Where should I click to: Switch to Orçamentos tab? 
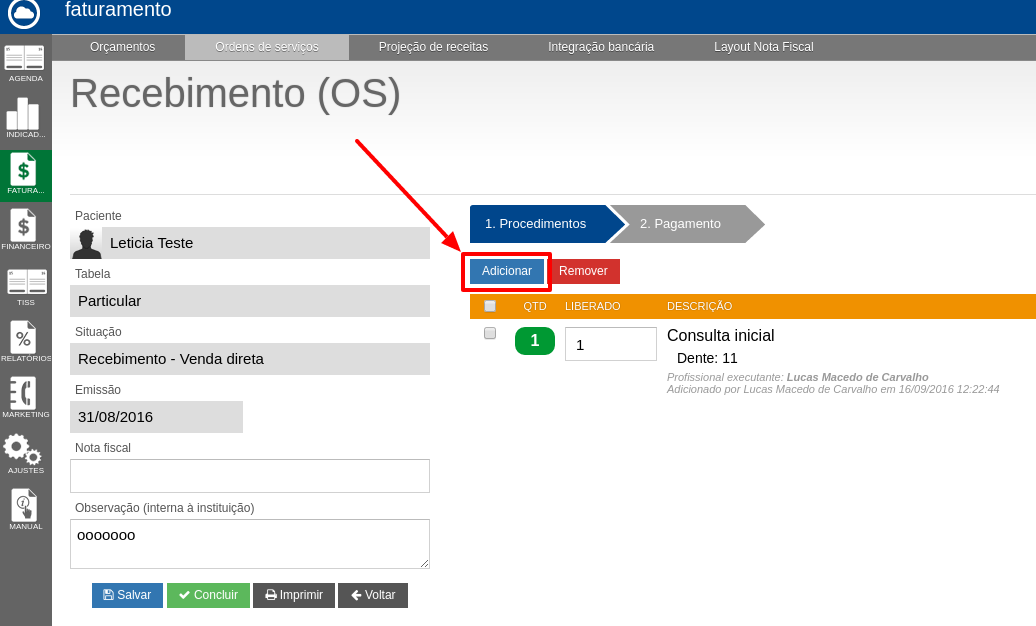pos(122,47)
